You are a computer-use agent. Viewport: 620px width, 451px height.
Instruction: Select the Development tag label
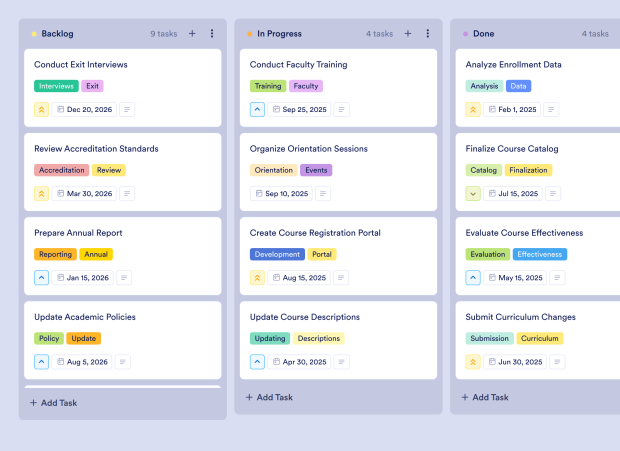coord(277,254)
